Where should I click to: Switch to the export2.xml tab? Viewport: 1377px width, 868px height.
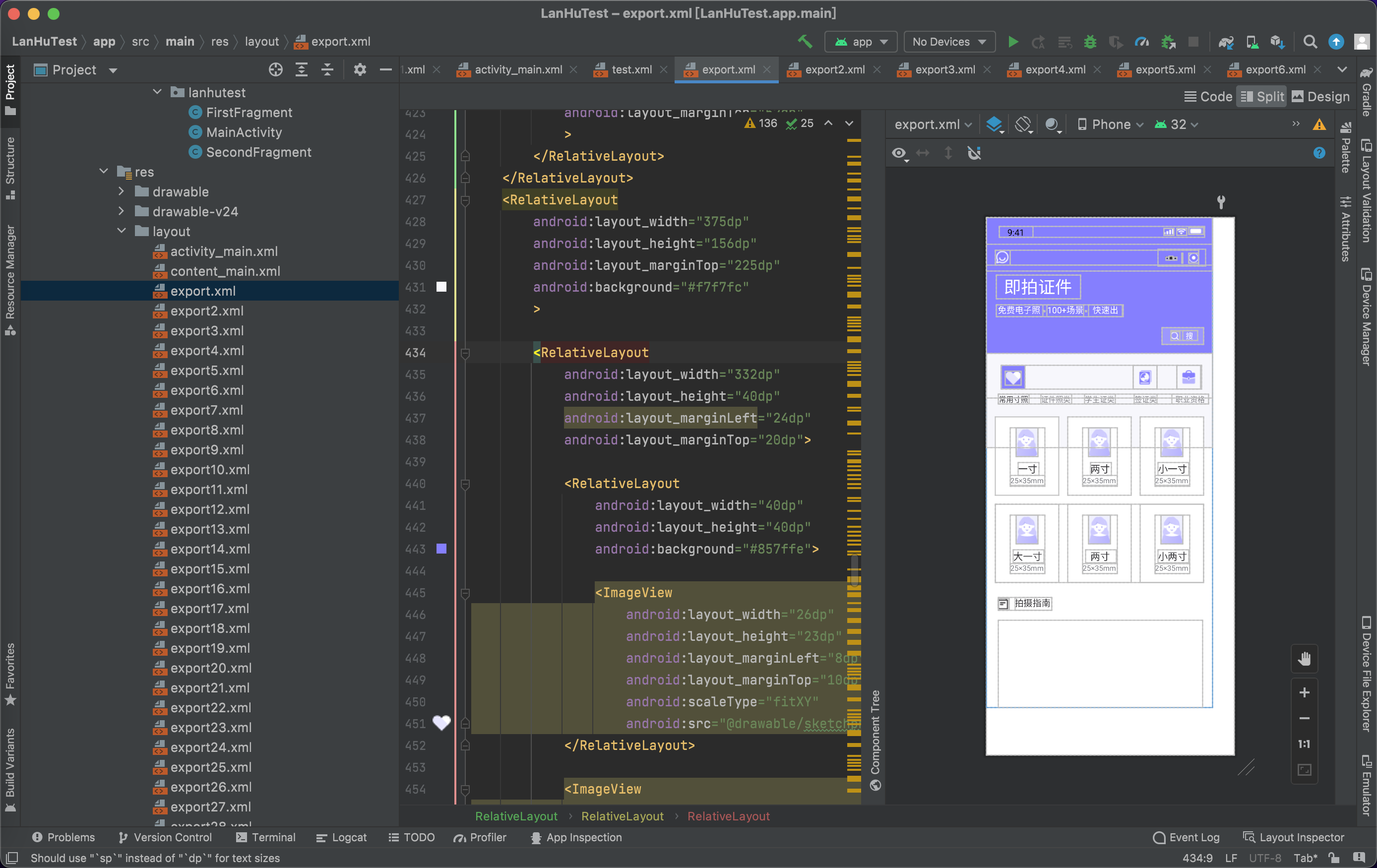tap(834, 70)
